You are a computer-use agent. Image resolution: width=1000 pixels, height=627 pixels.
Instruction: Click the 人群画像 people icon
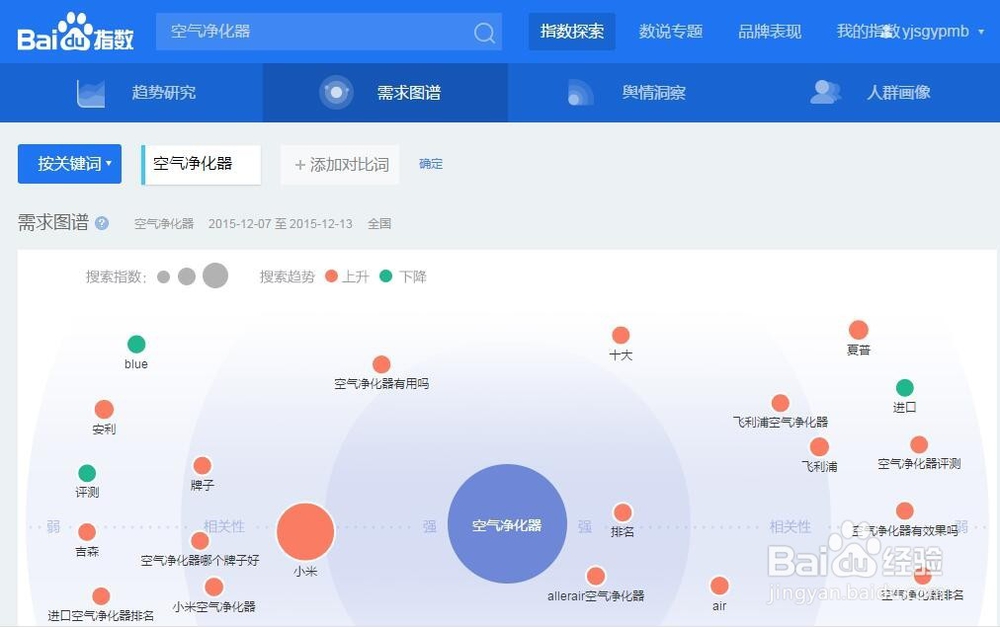tap(825, 92)
